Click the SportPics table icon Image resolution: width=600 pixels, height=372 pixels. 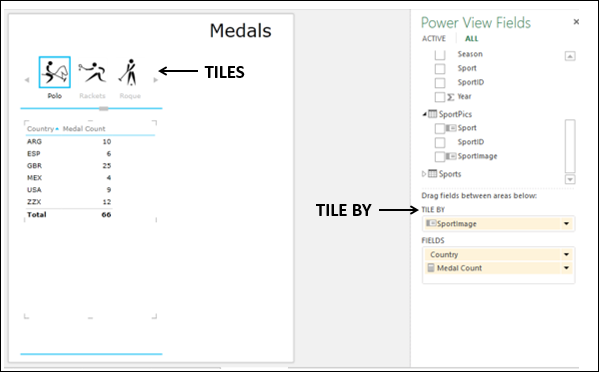(432, 114)
